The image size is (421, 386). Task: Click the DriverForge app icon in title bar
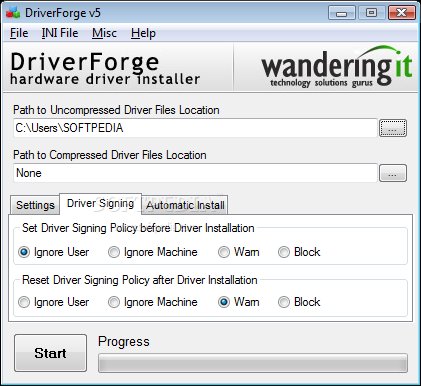(13, 13)
